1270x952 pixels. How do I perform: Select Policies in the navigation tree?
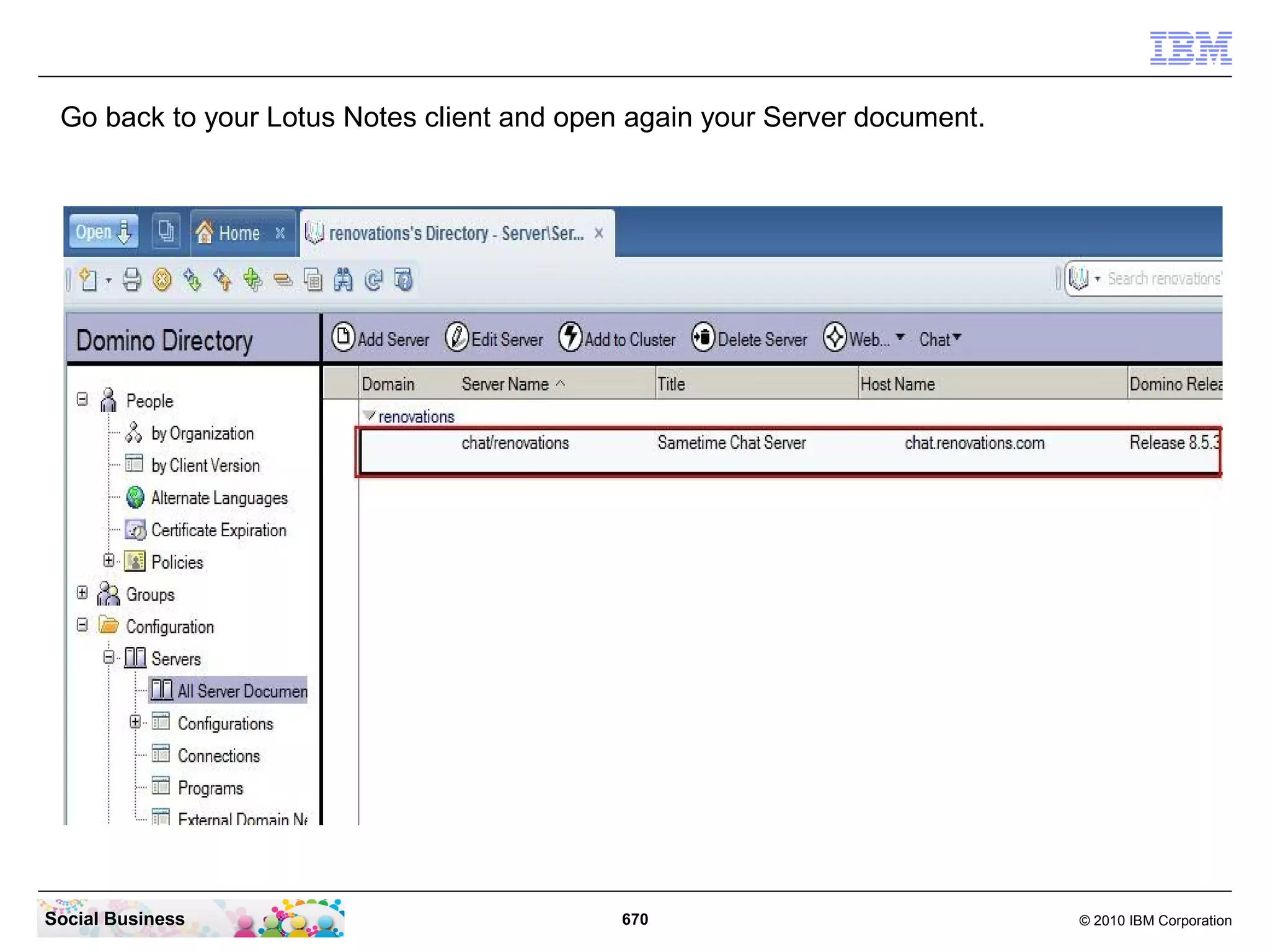[x=177, y=562]
